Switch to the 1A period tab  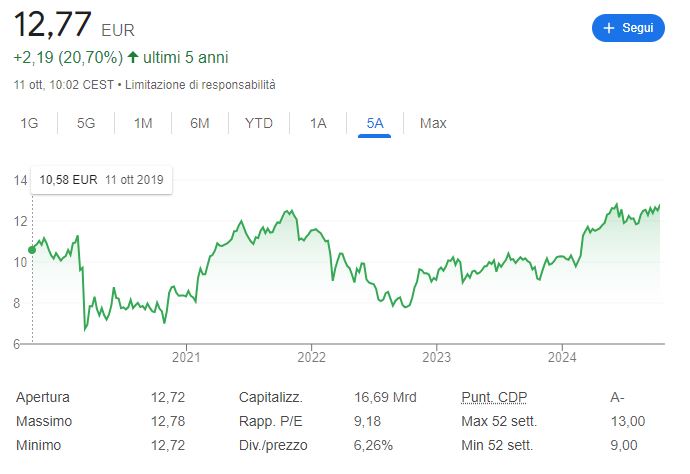coord(318,123)
